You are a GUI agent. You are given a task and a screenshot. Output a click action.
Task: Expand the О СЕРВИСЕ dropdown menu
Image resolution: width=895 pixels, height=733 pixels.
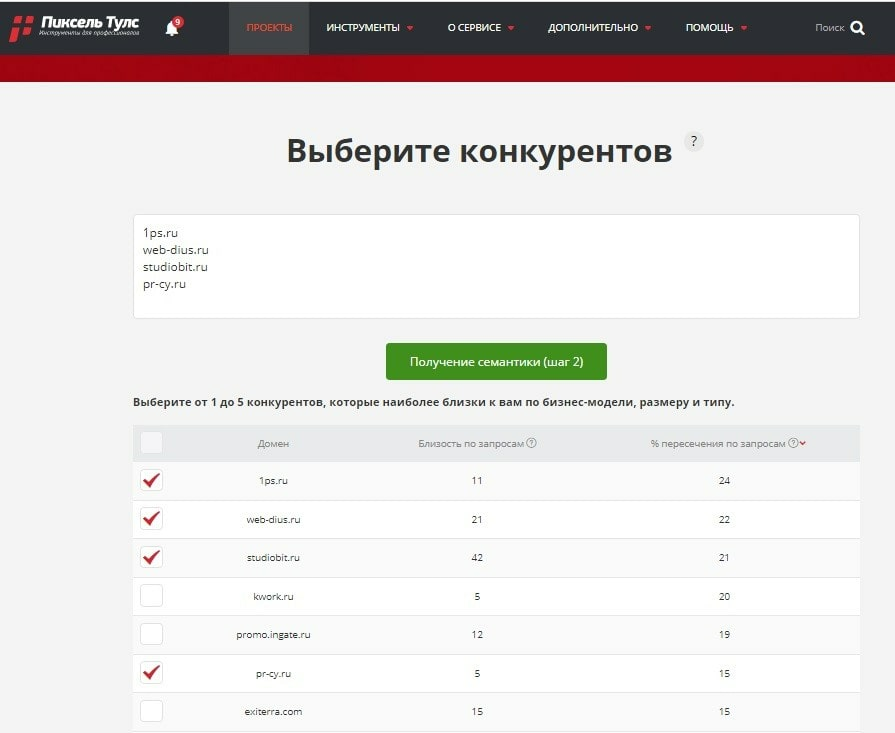click(481, 27)
